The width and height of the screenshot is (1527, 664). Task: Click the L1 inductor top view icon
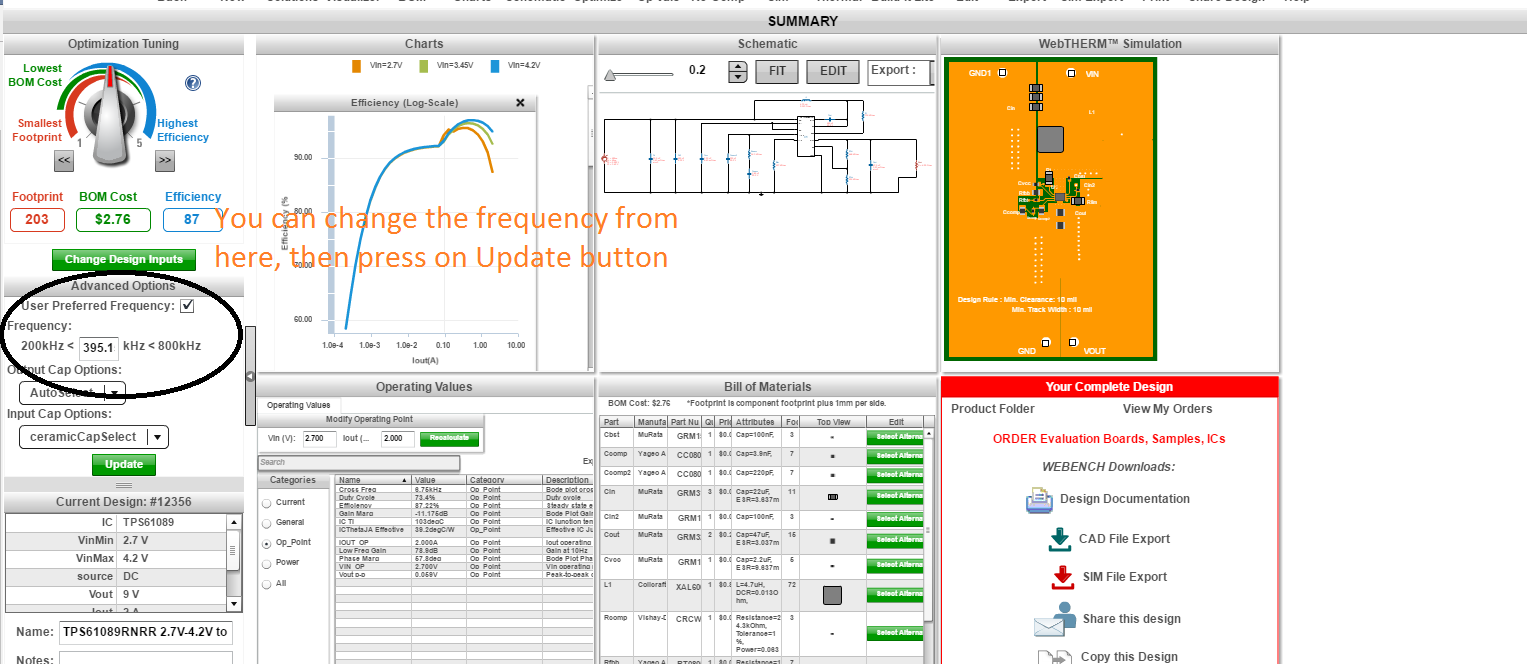[x=832, y=595]
